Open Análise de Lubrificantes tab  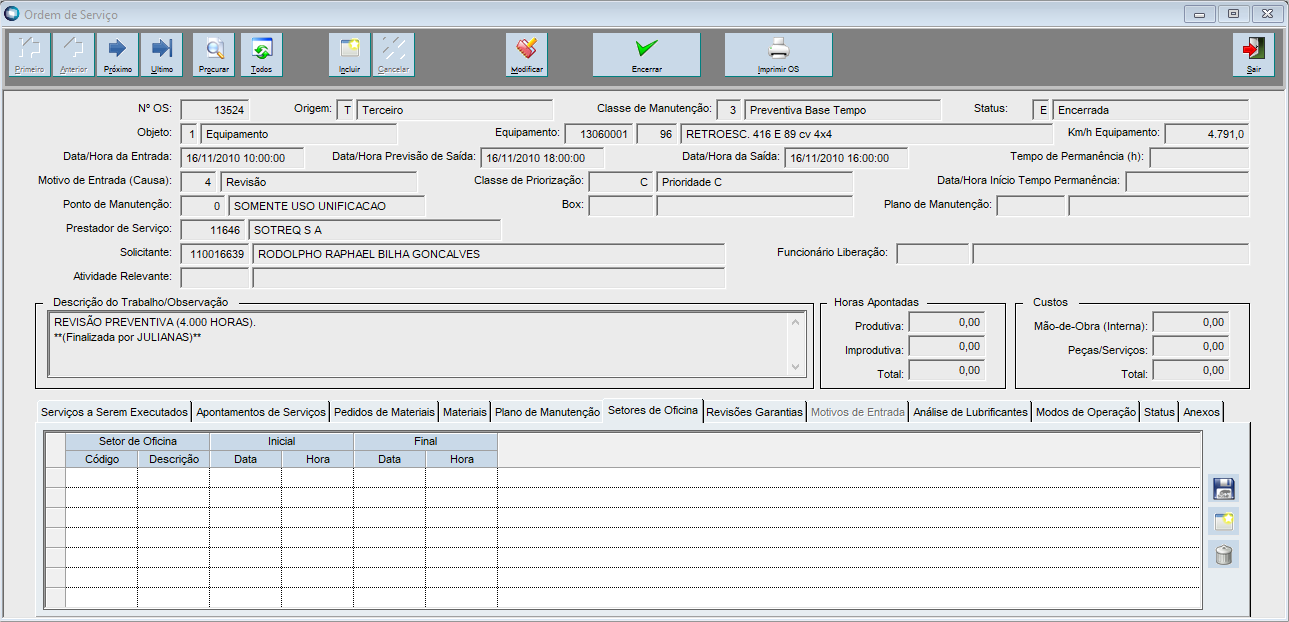pyautogui.click(x=971, y=412)
